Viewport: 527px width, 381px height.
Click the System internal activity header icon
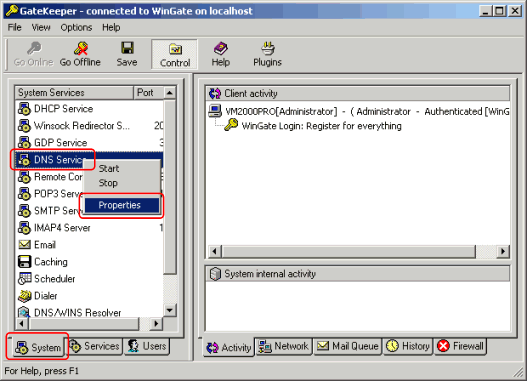coord(215,274)
